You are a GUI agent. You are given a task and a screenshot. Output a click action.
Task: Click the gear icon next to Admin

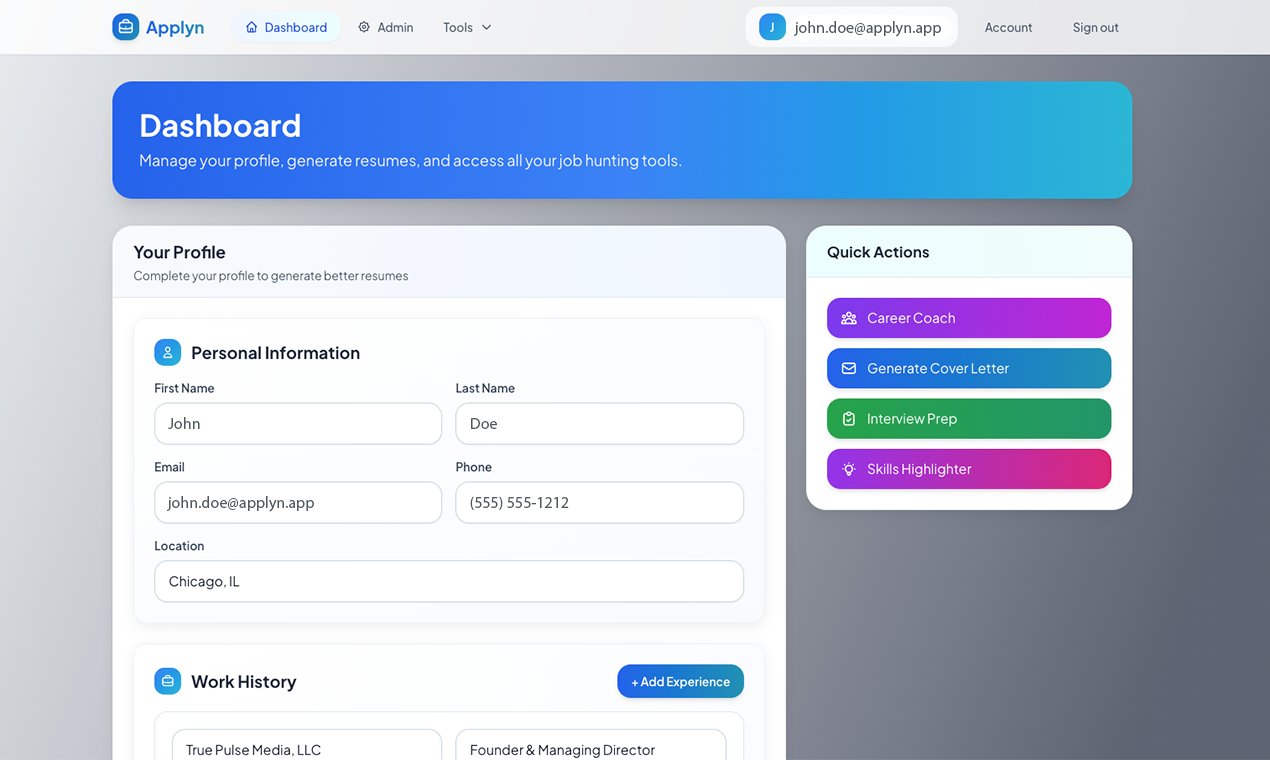364,27
